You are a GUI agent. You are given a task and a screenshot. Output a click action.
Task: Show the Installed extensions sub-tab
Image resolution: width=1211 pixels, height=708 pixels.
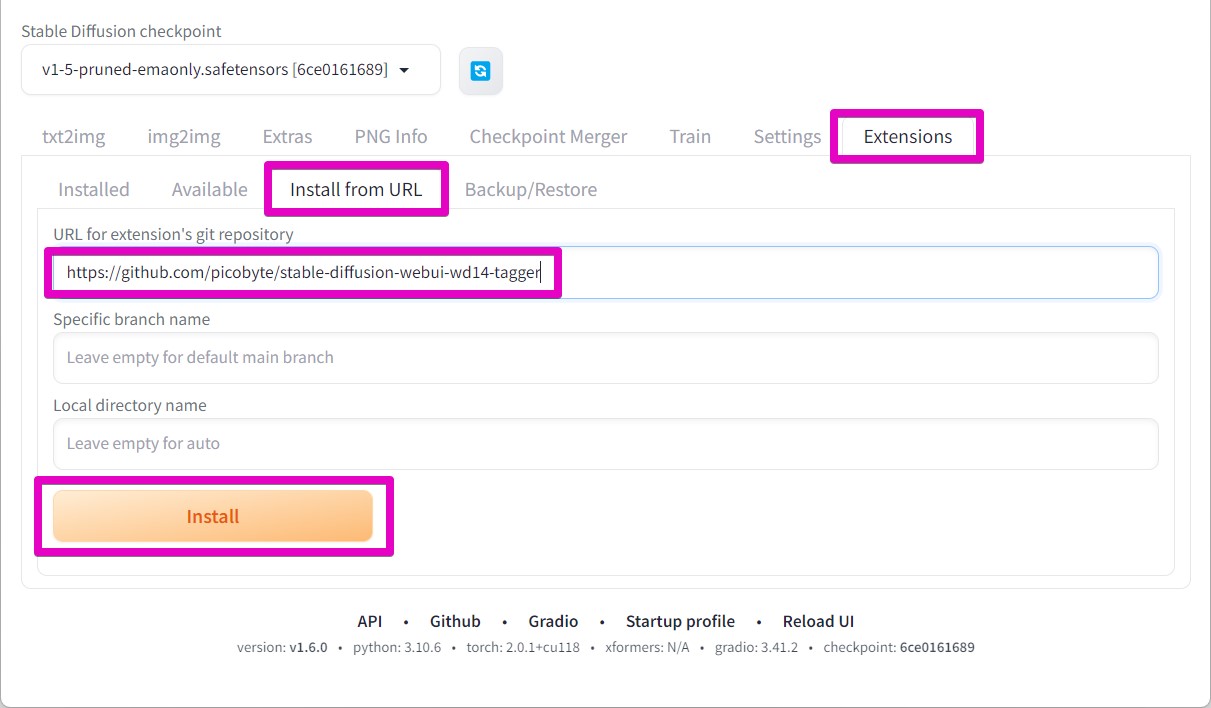[x=94, y=189]
